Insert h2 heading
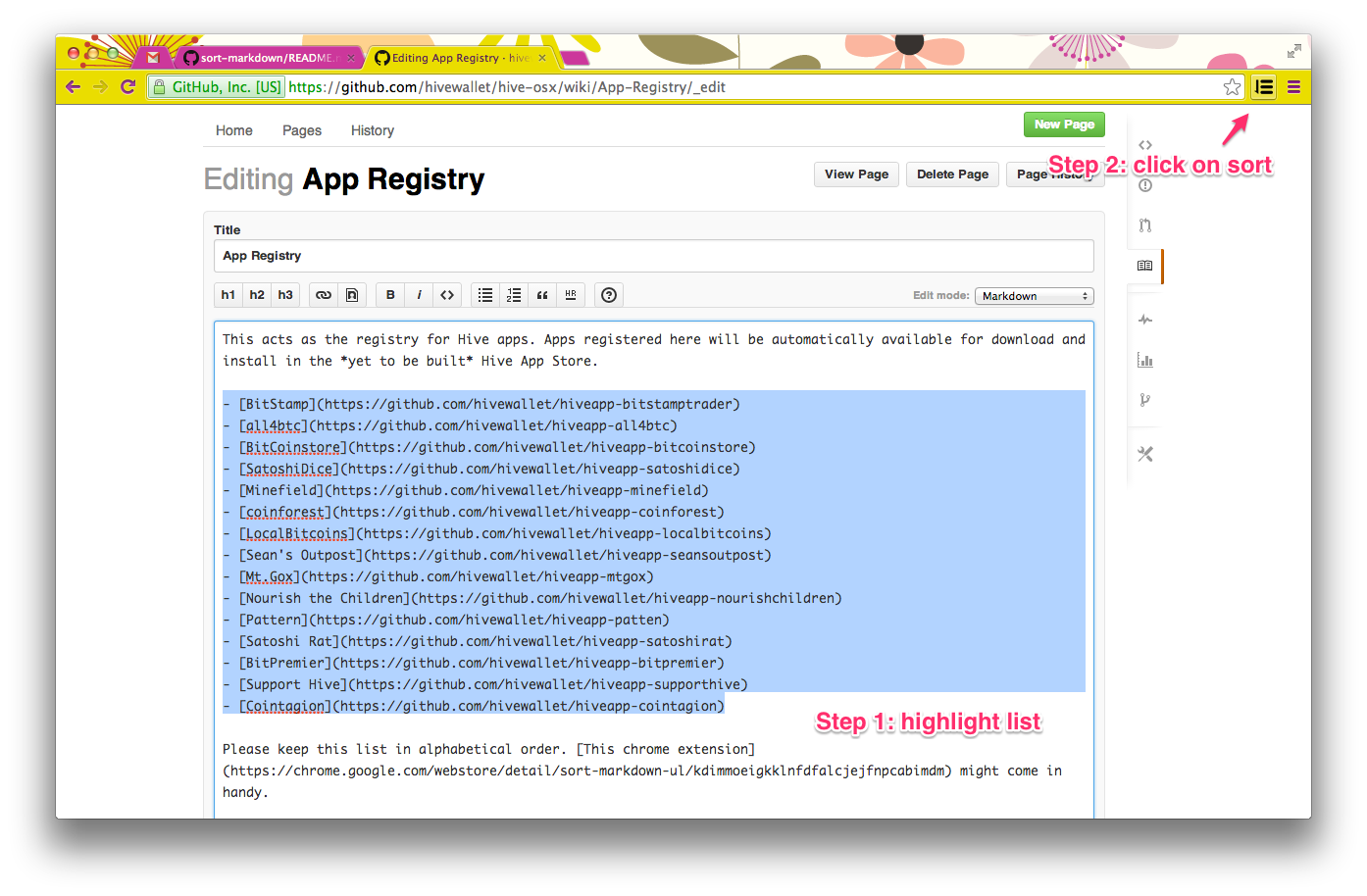Image resolution: width=1367 pixels, height=896 pixels. point(257,295)
